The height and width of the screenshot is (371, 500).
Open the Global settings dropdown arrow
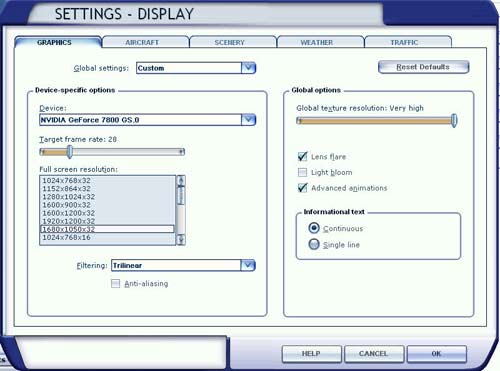248,68
